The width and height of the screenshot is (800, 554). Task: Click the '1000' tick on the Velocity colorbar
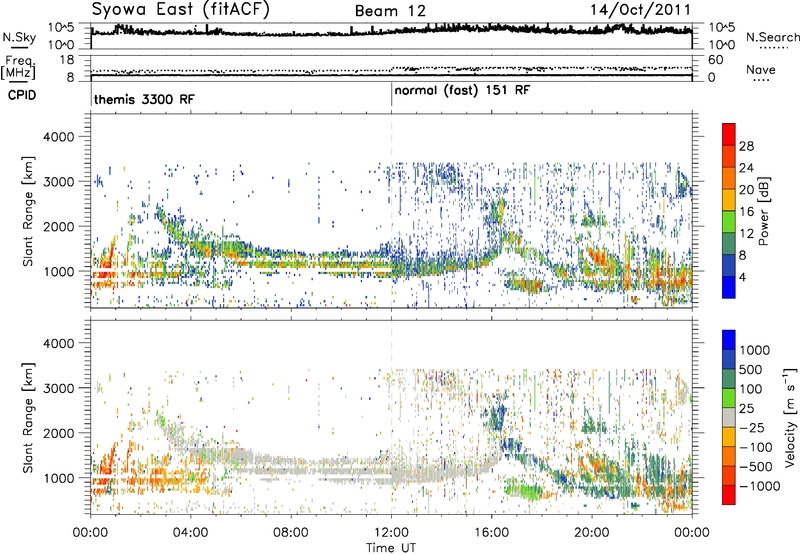point(754,350)
